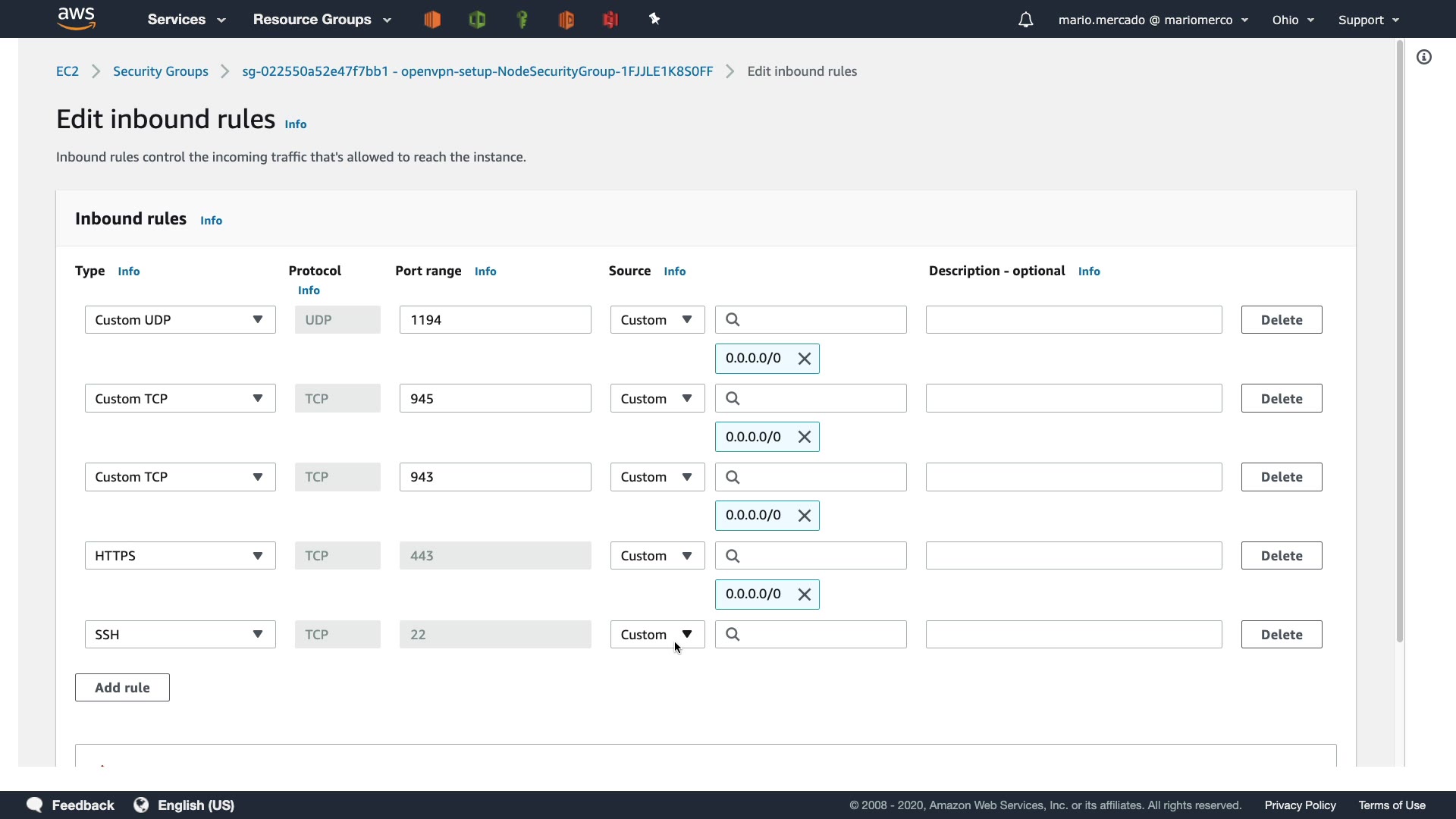The image size is (1456, 819).
Task: Click the AWS logo home icon
Action: click(77, 18)
